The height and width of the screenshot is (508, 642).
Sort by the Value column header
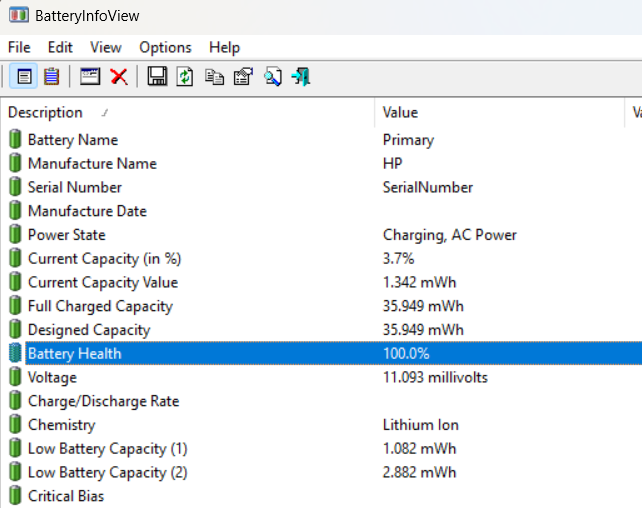click(x=500, y=112)
